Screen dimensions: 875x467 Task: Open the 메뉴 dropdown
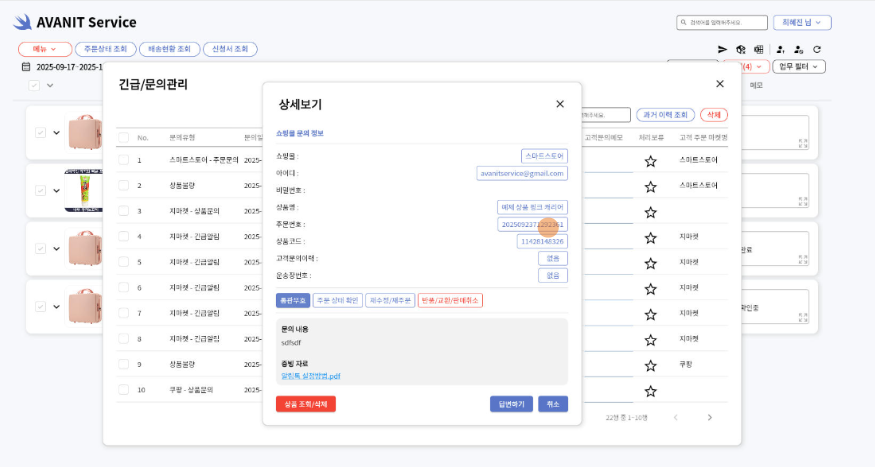(45, 49)
